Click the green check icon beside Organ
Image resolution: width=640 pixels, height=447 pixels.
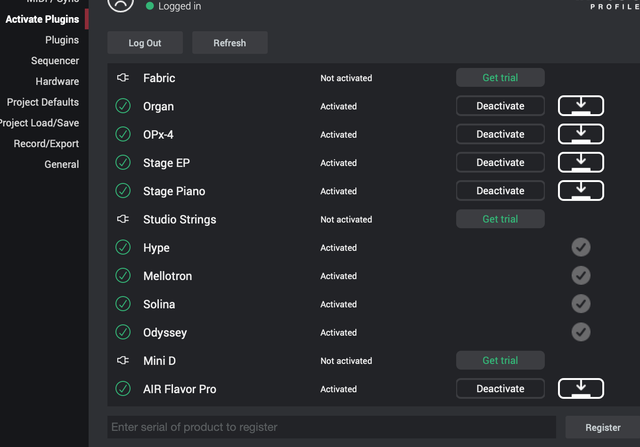click(123, 106)
